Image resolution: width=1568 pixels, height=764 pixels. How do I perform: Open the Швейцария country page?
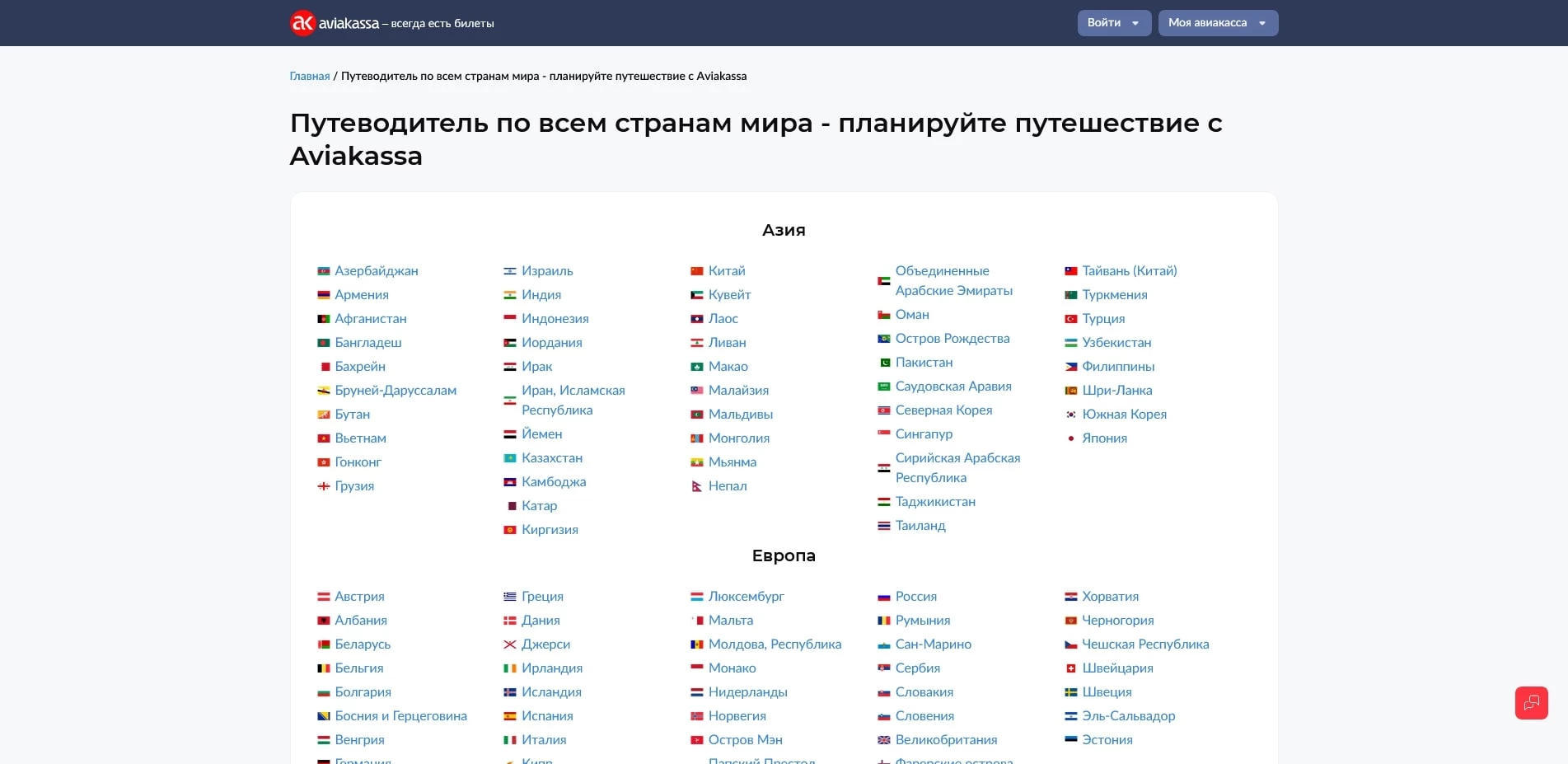point(1119,668)
